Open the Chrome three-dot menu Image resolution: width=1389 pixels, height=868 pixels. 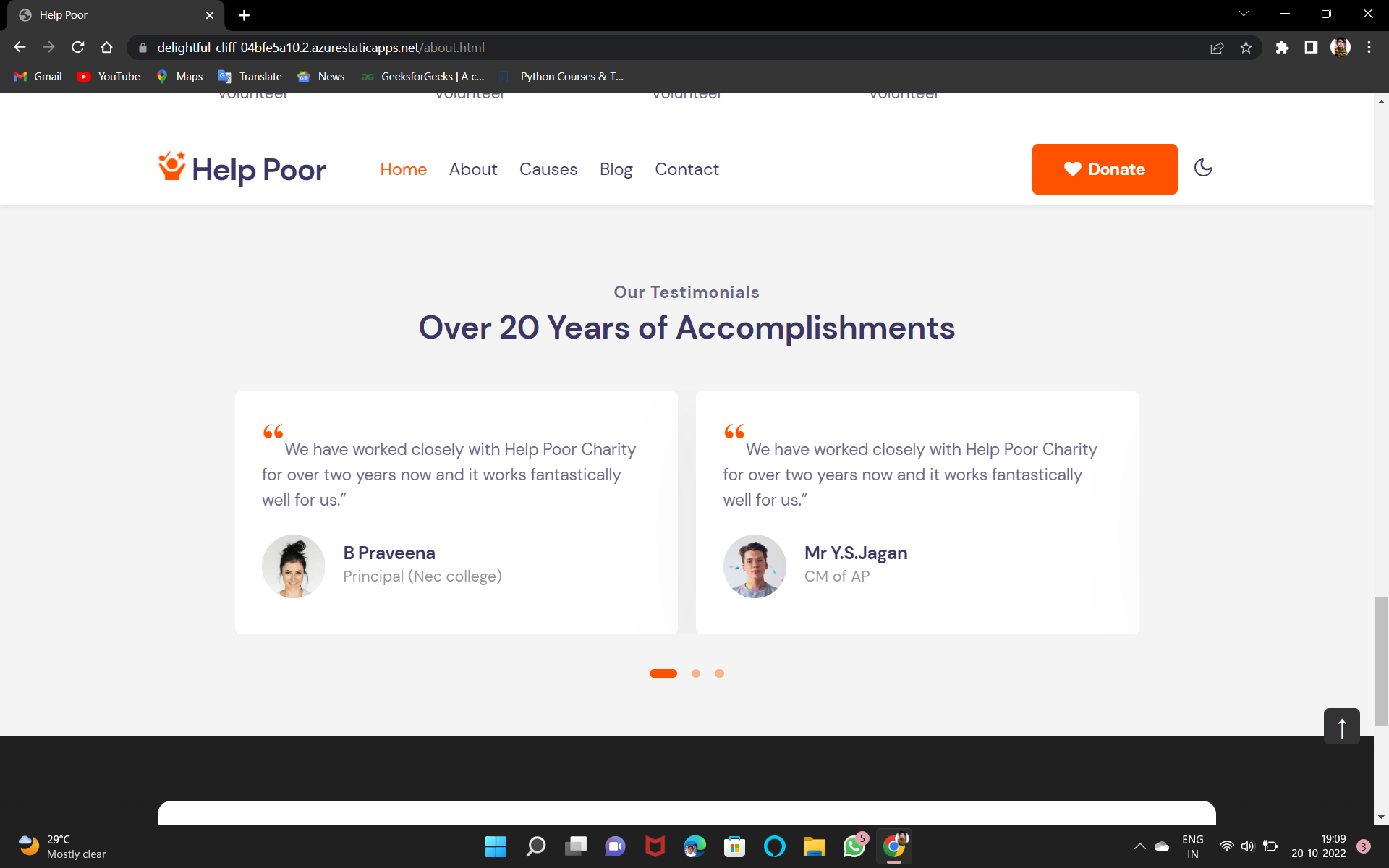click(x=1369, y=47)
